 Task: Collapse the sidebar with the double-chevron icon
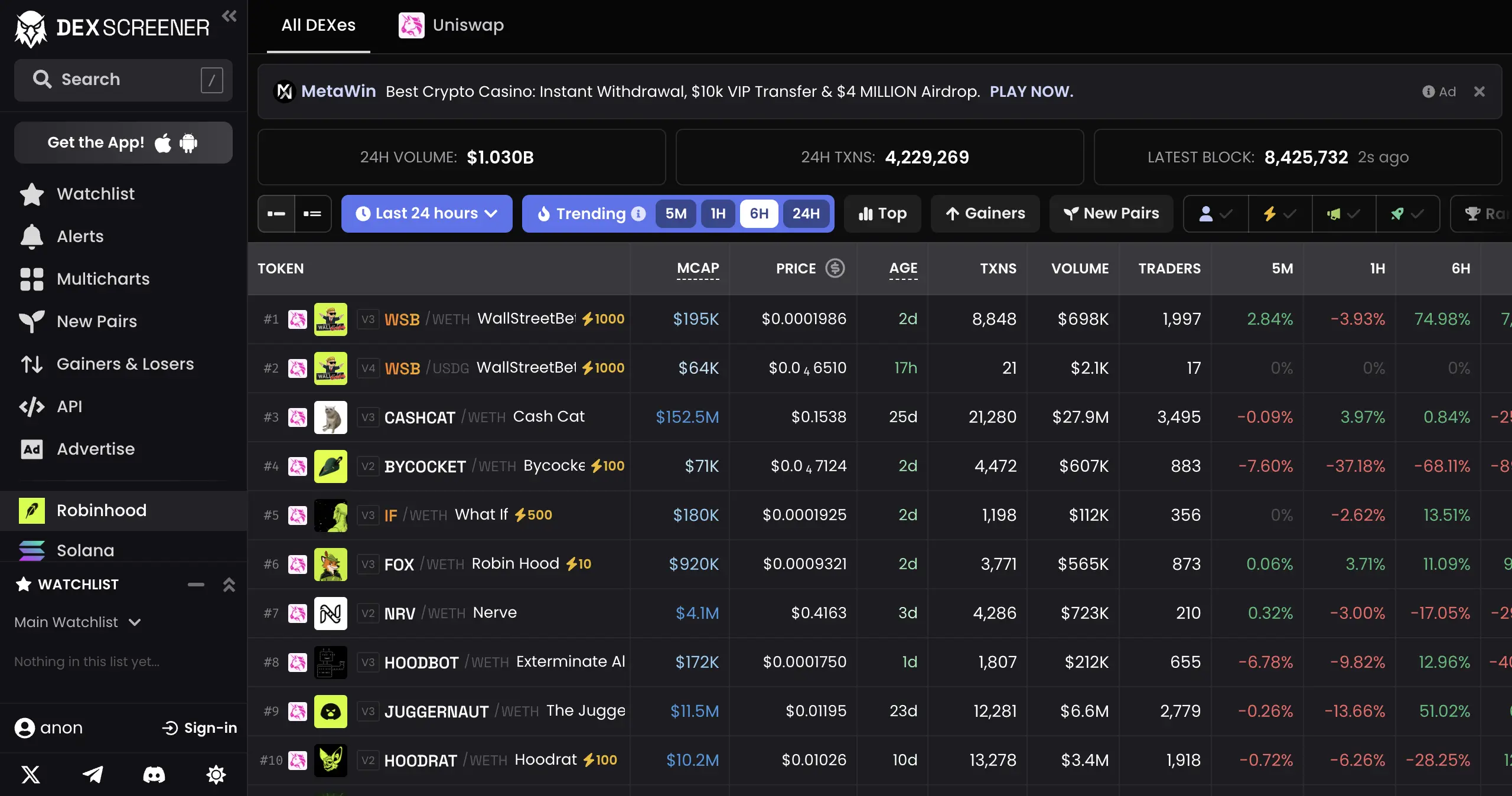click(x=229, y=16)
